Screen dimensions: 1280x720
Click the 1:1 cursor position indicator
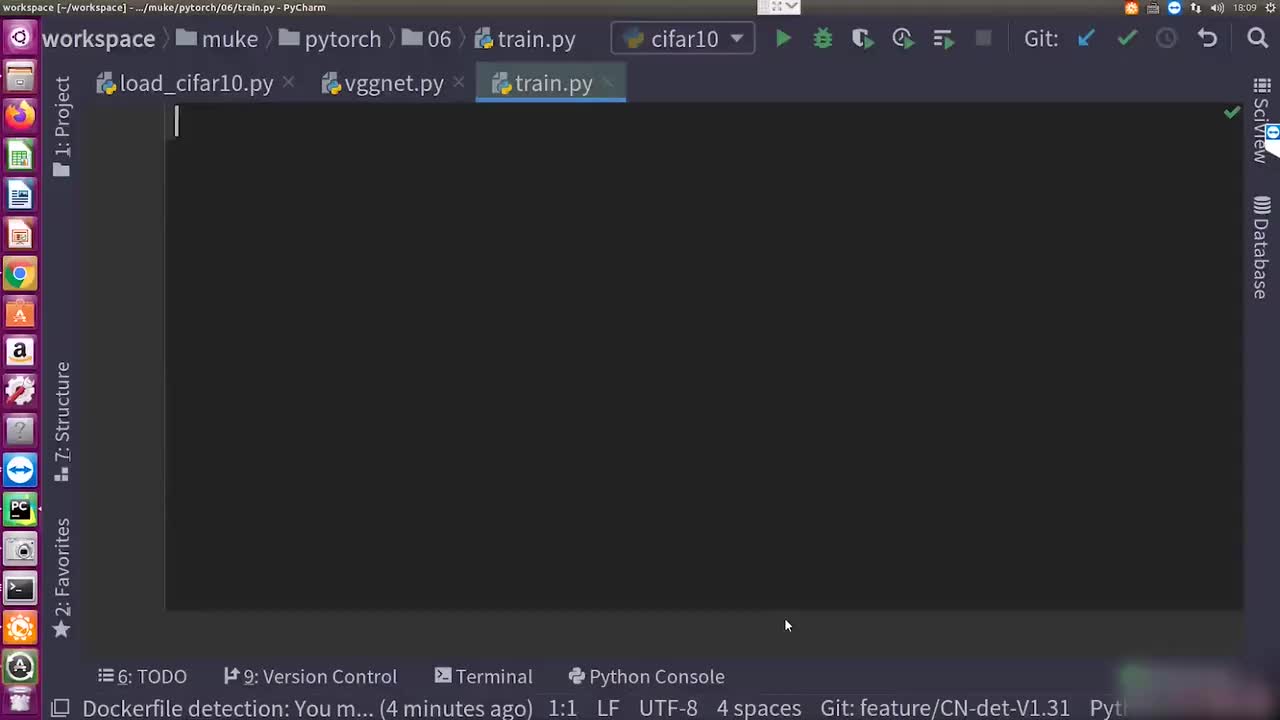(x=562, y=709)
